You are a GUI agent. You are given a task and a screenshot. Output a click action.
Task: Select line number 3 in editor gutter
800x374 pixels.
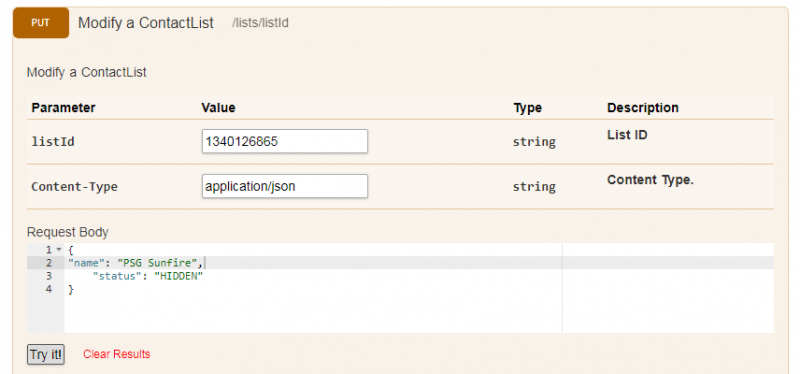(49, 276)
